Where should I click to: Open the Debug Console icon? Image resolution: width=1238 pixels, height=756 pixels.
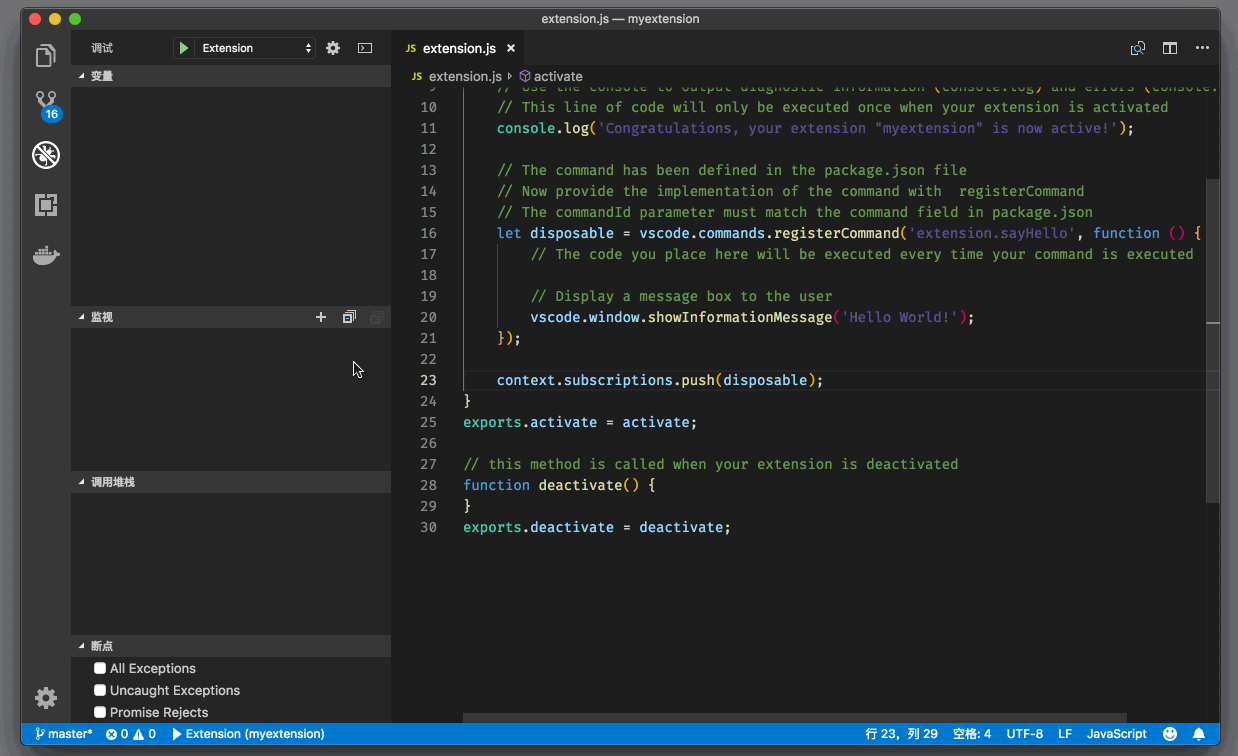(365, 48)
